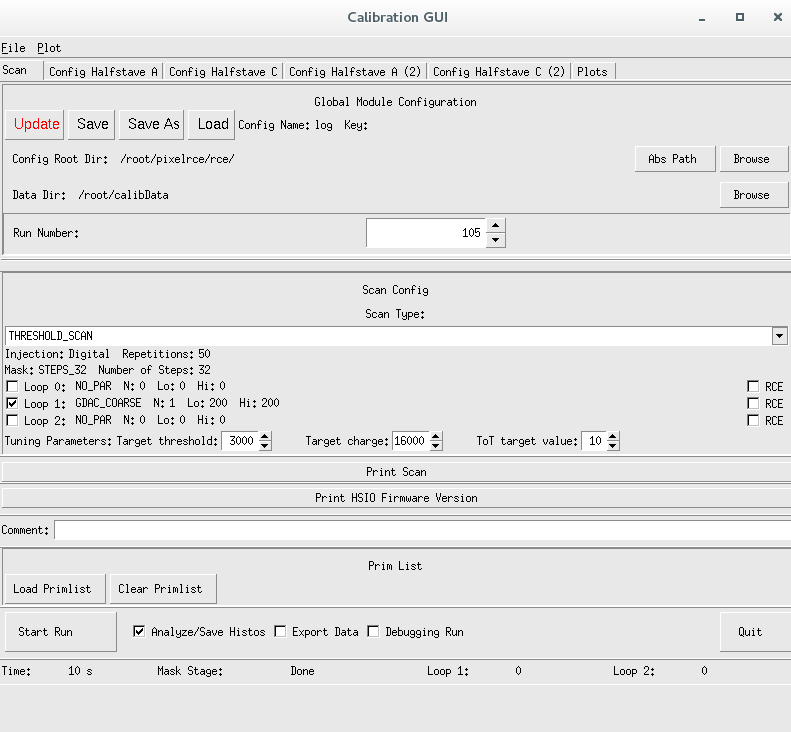Uncheck Analyze/Save Histos checkbox
The height and width of the screenshot is (732, 791).
pyautogui.click(x=139, y=632)
